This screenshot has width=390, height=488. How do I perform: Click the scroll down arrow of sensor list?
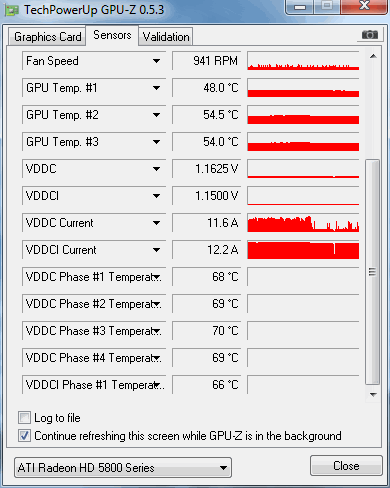point(373,395)
